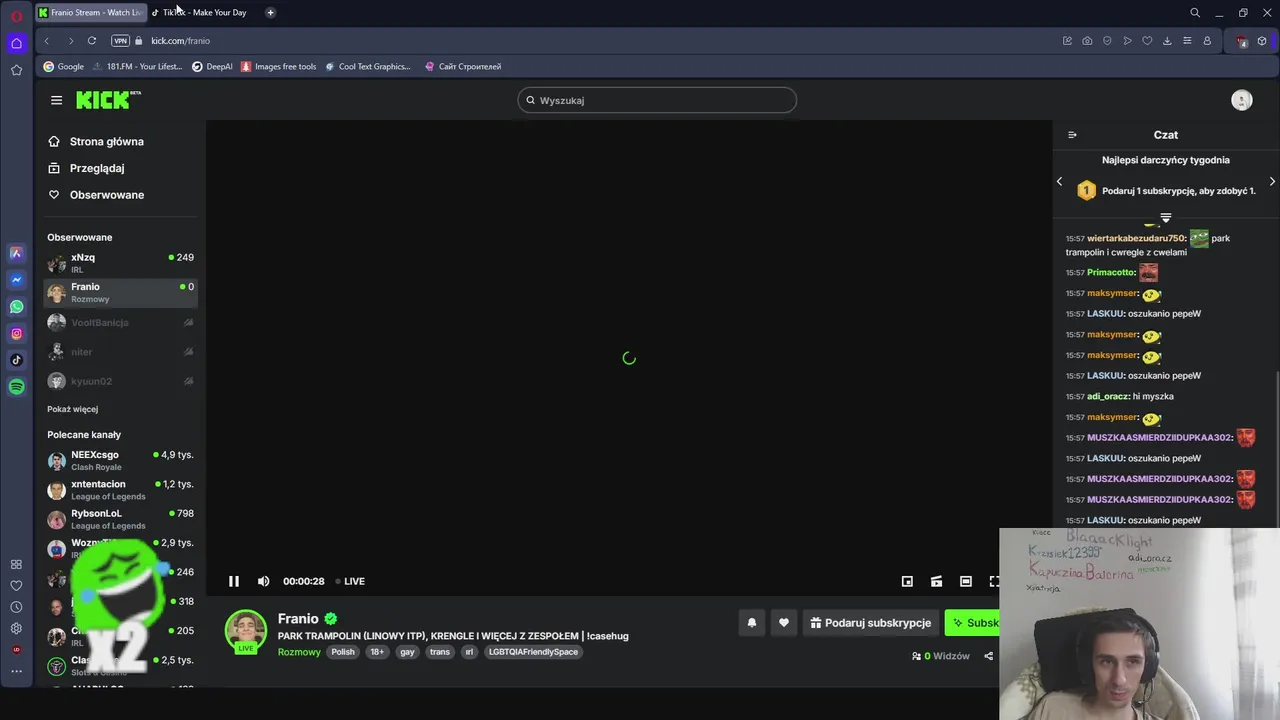Screen dimensions: 1280x720
Task: Collapse the chat panel icon
Action: [1072, 135]
